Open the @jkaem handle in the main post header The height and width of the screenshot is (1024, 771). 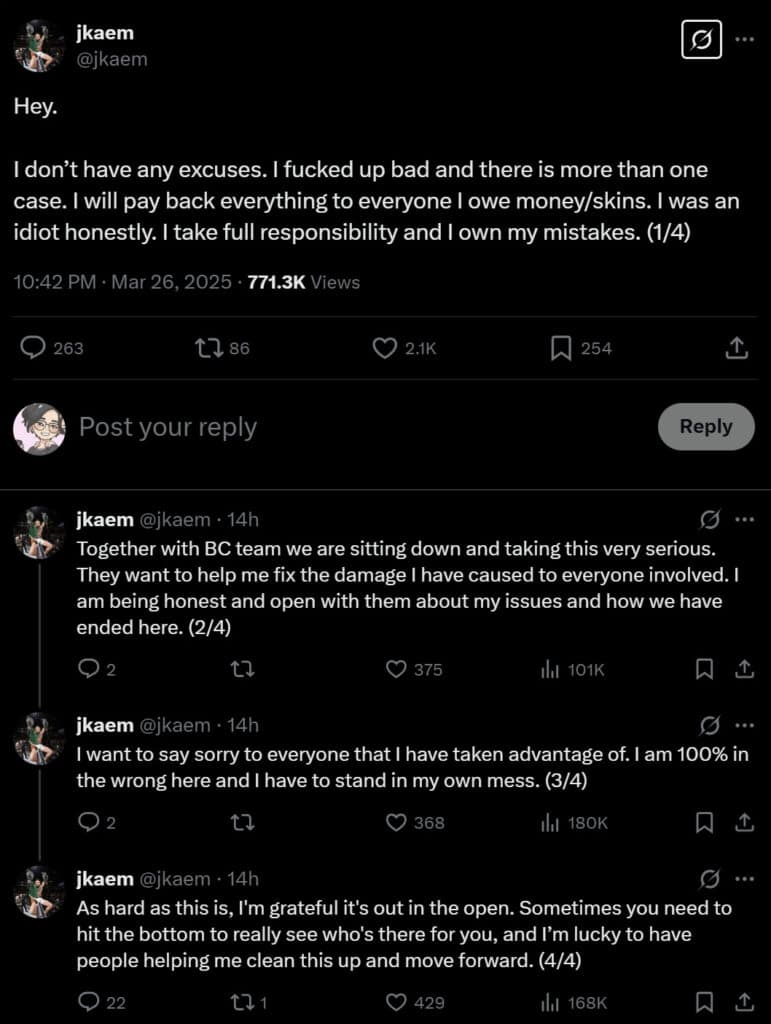tap(112, 59)
